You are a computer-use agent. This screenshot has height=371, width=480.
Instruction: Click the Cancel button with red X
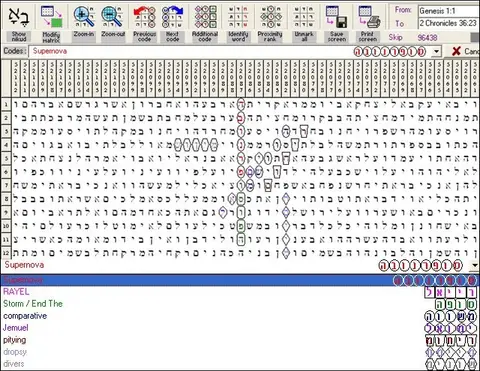[x=465, y=51]
